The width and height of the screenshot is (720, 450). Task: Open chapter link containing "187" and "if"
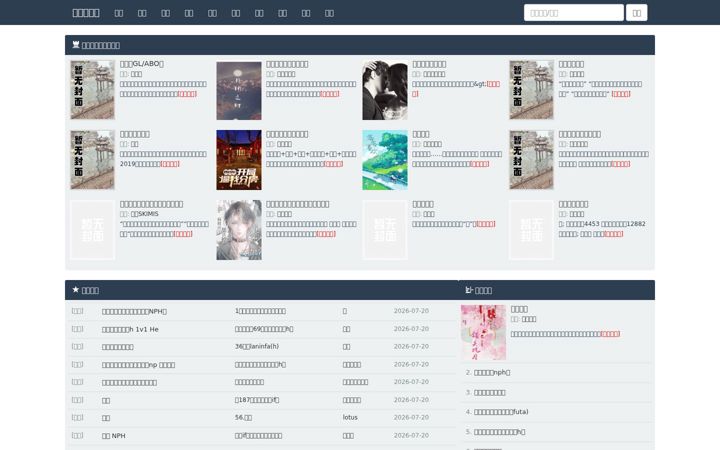tap(257, 400)
